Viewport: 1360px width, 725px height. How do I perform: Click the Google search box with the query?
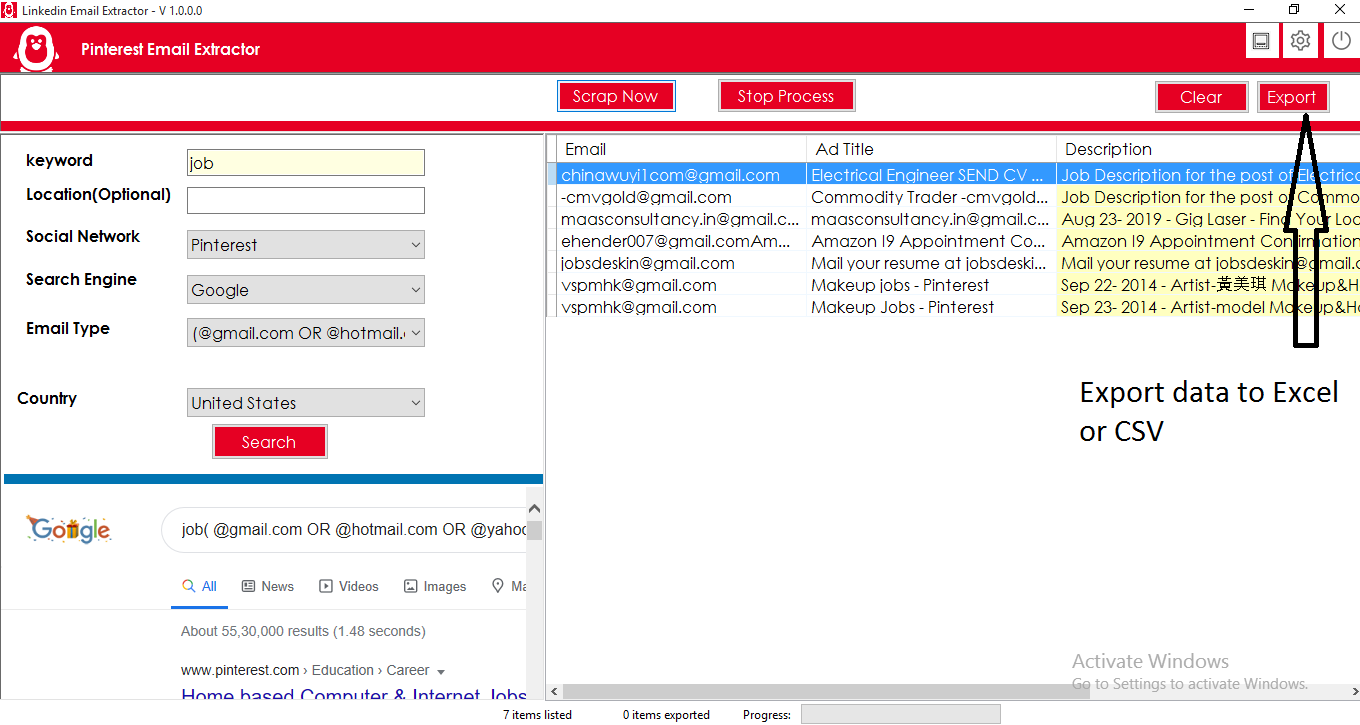point(344,530)
